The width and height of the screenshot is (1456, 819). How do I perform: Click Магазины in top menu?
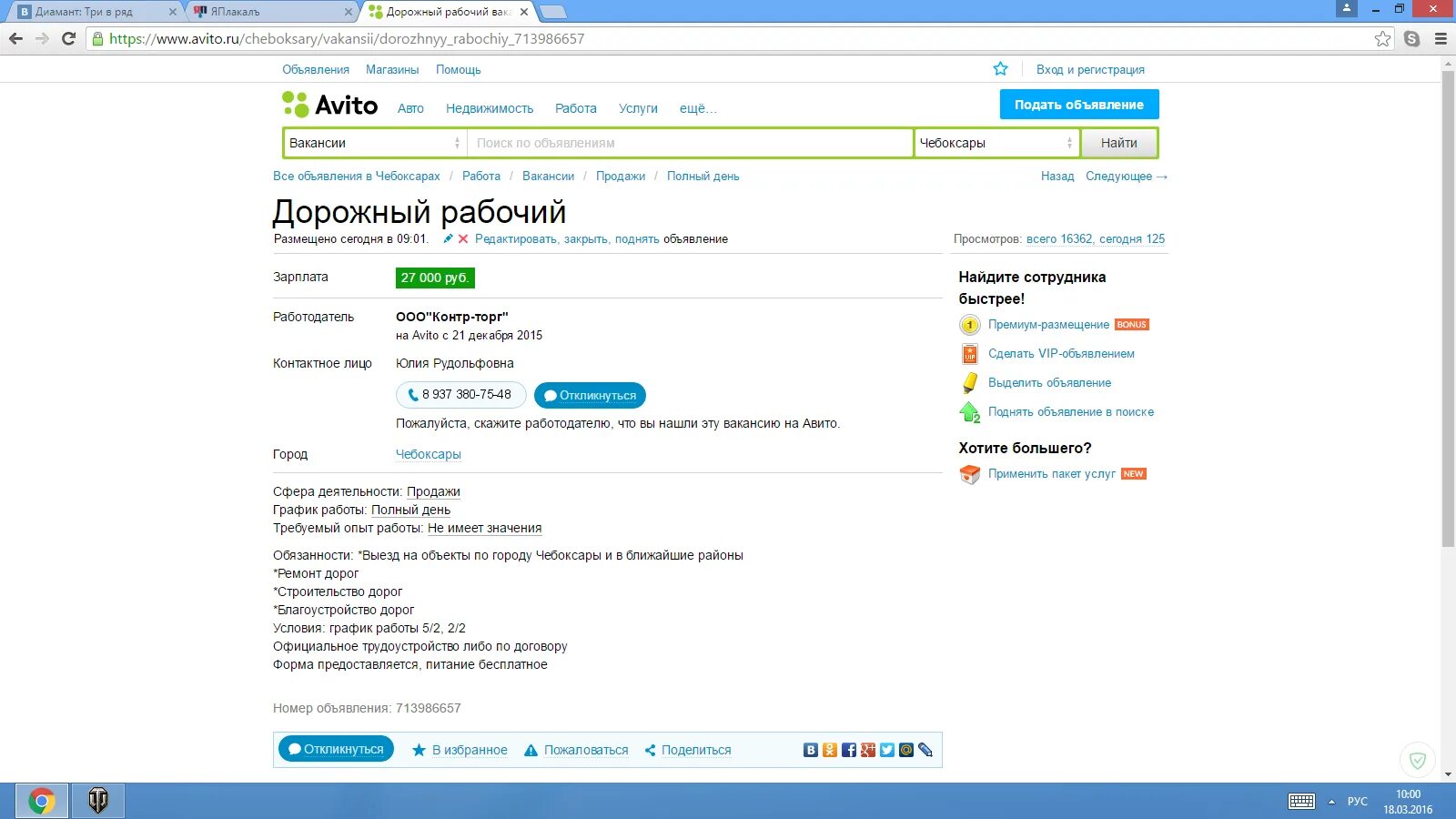point(392,69)
